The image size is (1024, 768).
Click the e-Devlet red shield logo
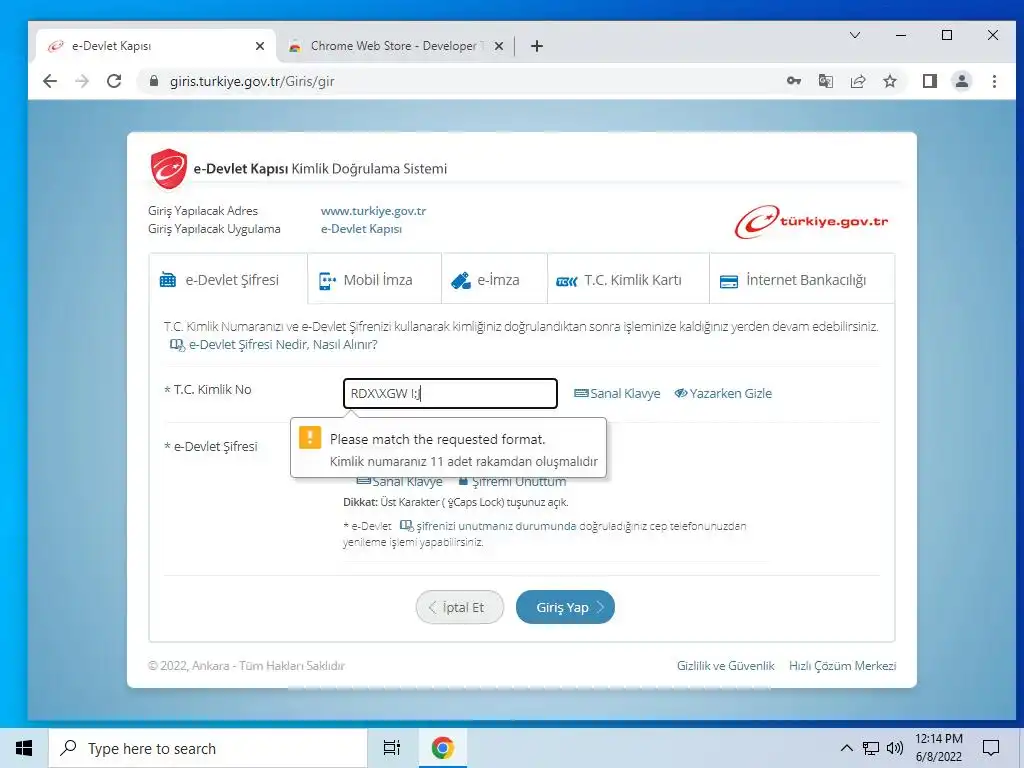[x=168, y=168]
